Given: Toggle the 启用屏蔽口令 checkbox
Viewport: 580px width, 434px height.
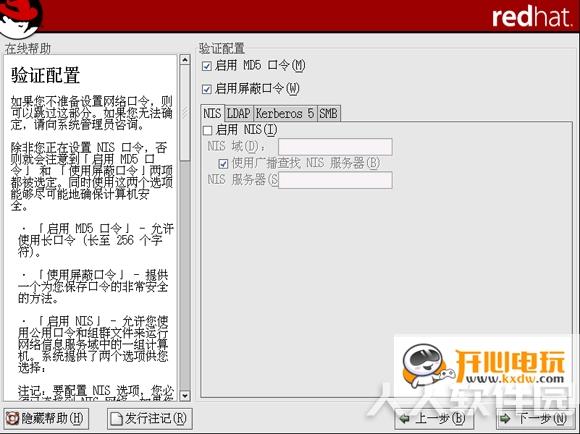Looking at the screenshot, I should pos(207,89).
